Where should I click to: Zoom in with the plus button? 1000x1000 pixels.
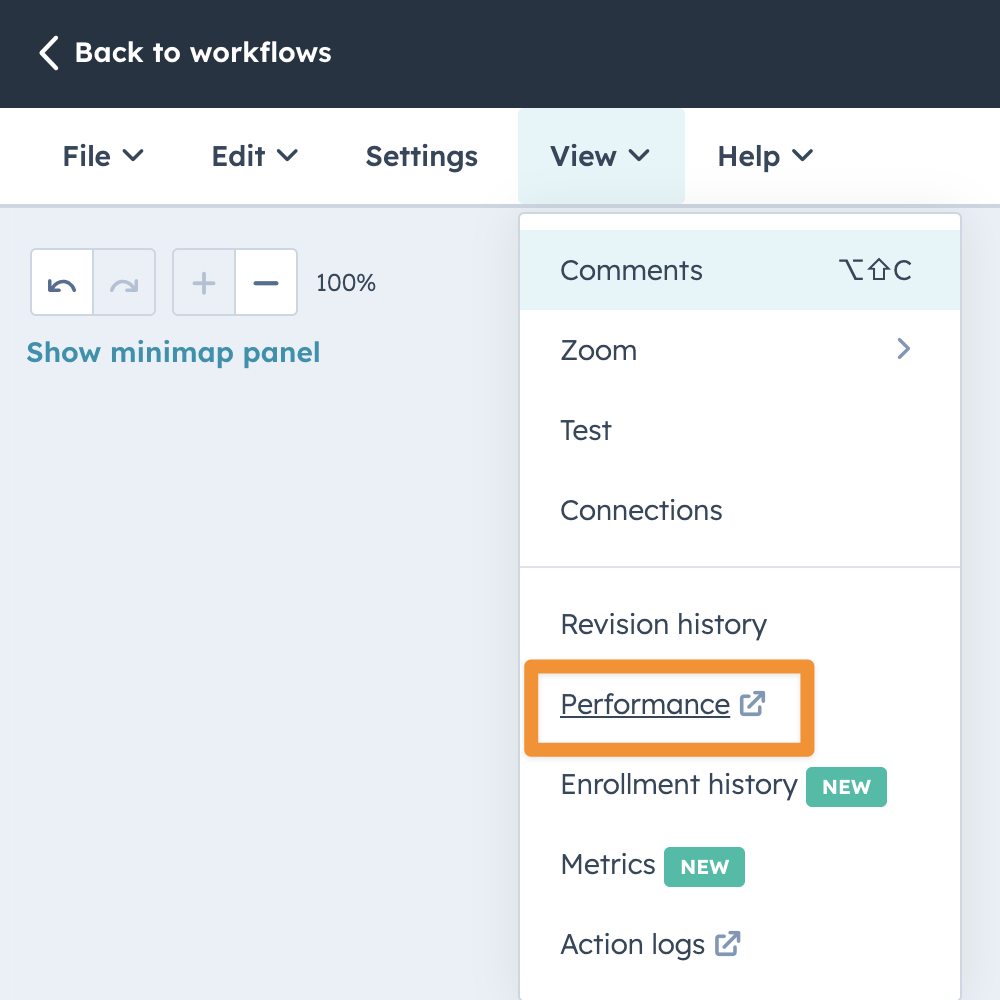tap(204, 283)
